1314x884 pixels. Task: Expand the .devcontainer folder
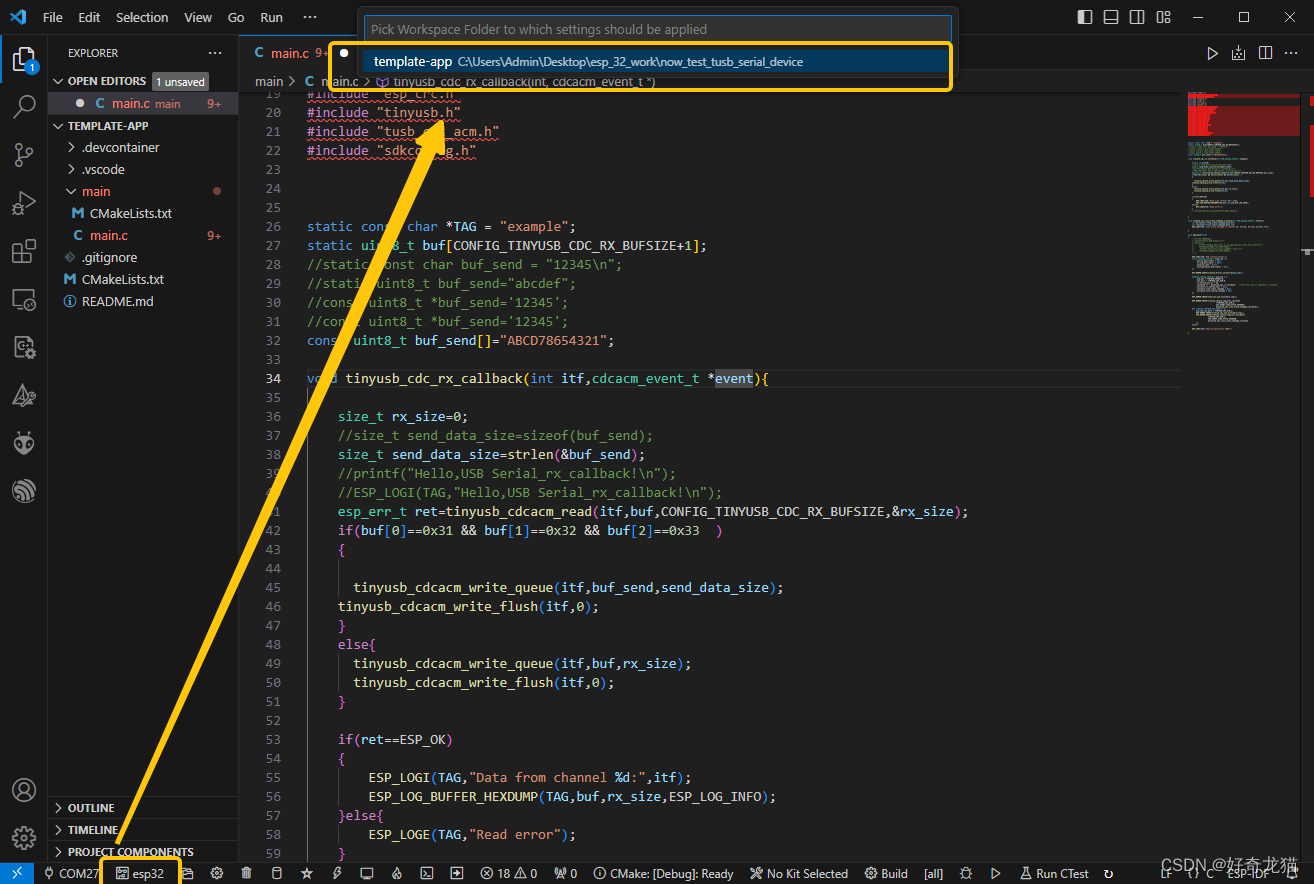pos(120,147)
